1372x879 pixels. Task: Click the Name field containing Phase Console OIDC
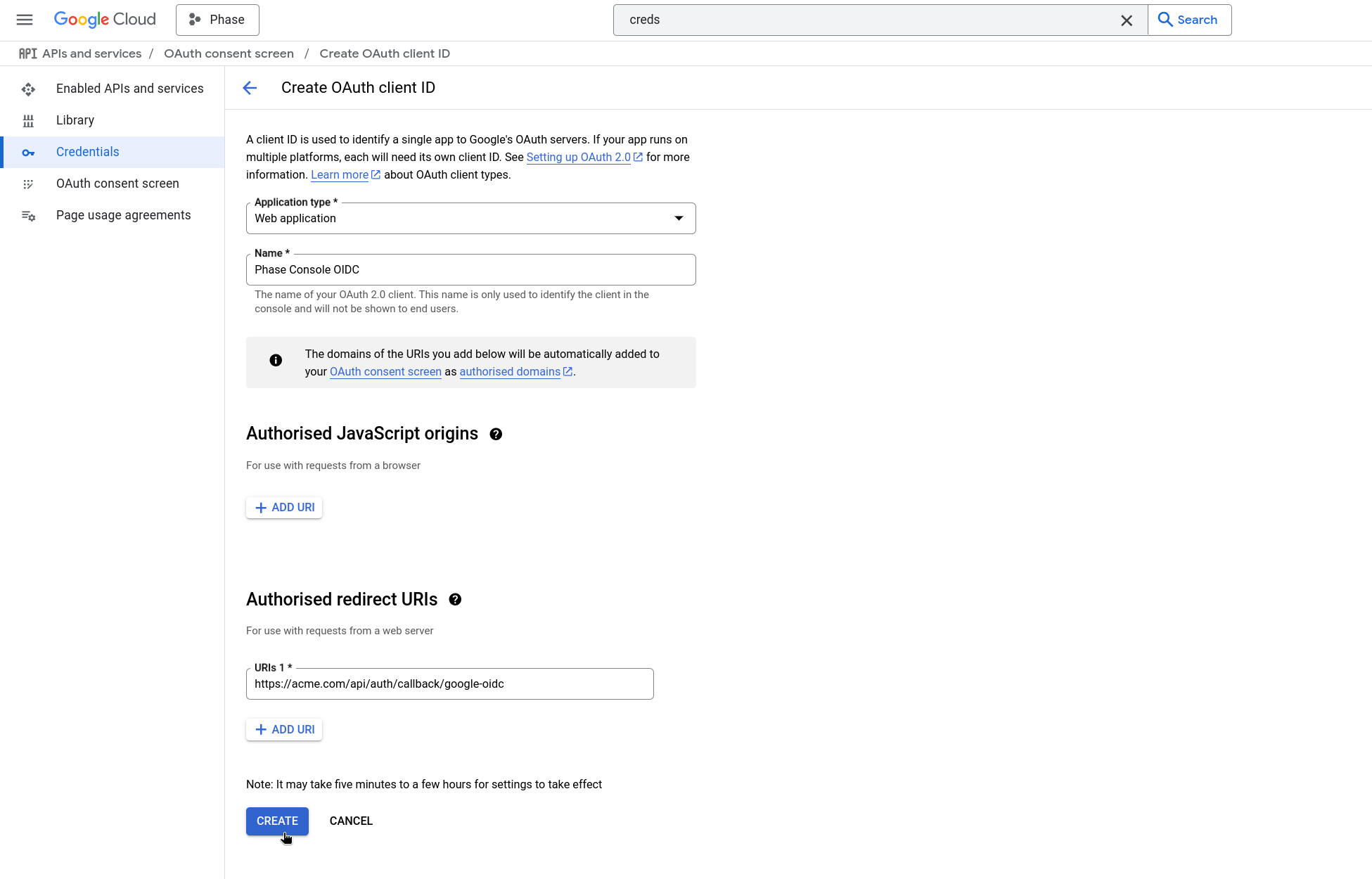click(x=470, y=269)
